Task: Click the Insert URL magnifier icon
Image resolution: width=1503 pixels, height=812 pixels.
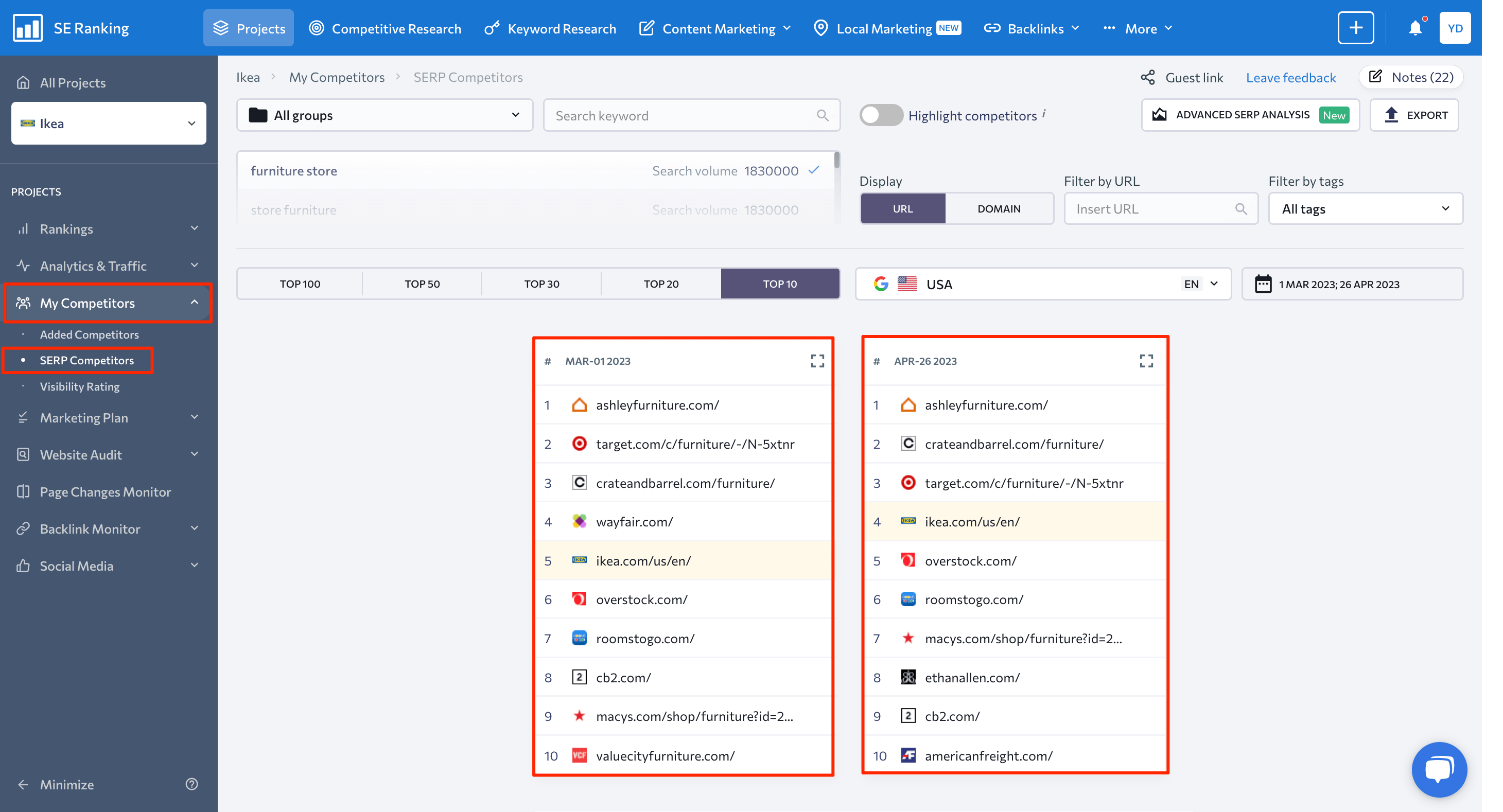Action: (x=1240, y=209)
